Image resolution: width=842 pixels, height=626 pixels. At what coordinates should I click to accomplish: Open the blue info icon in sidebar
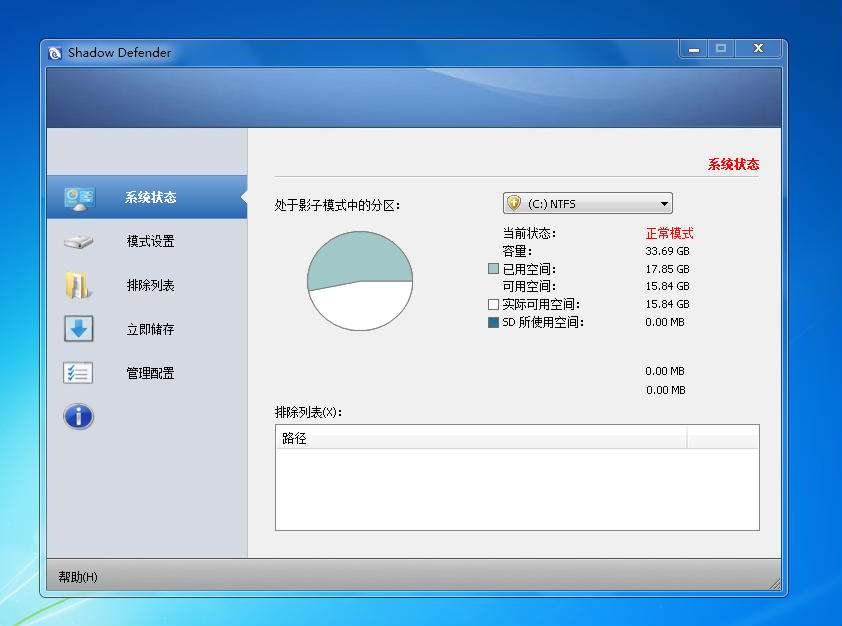78,417
